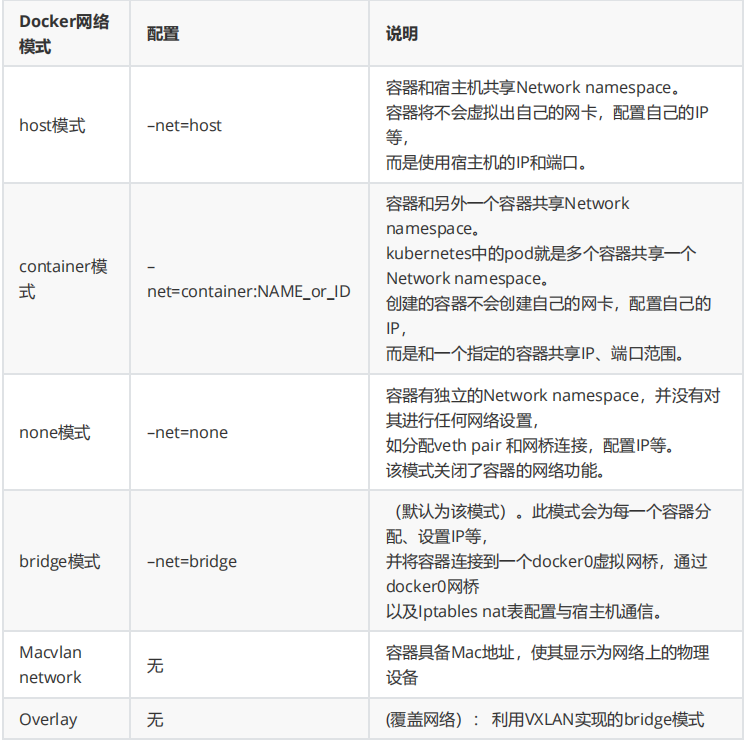
Task: Click the description starting '容器和另外一个容器共享Network'
Action: pos(548,279)
